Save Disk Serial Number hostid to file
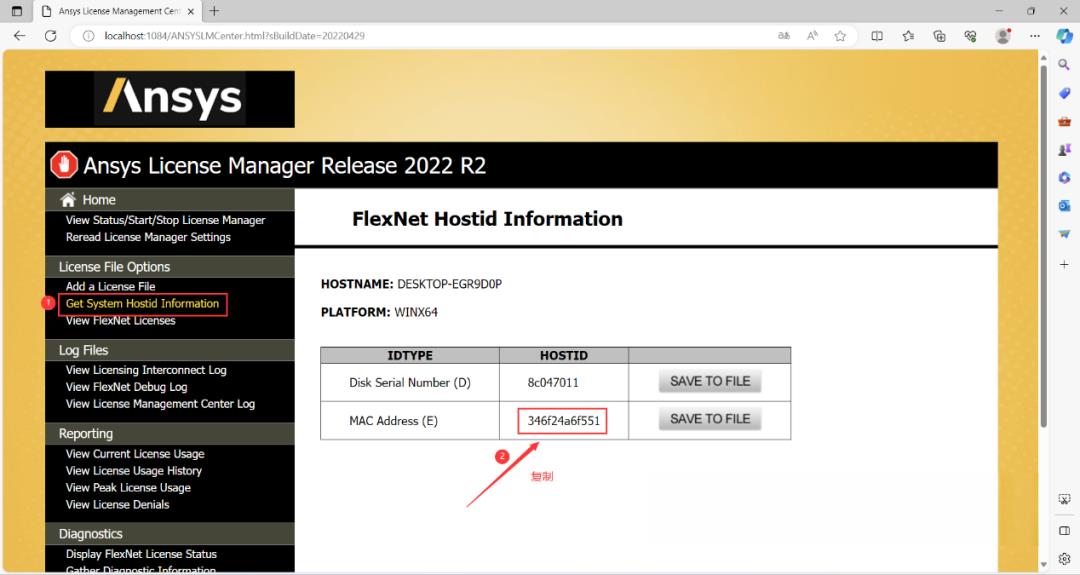The image size is (1080, 575). click(710, 381)
